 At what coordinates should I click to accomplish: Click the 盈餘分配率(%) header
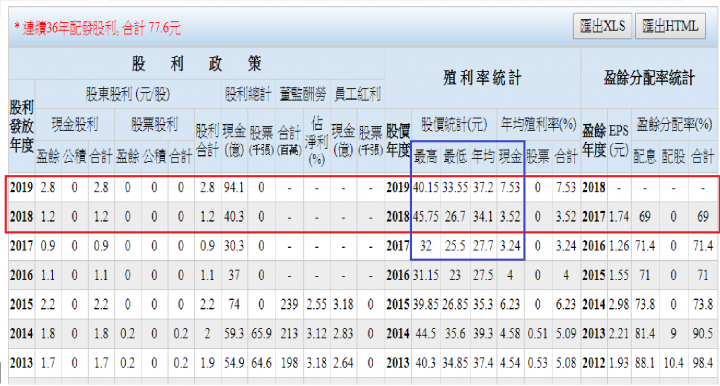pyautogui.click(x=674, y=124)
